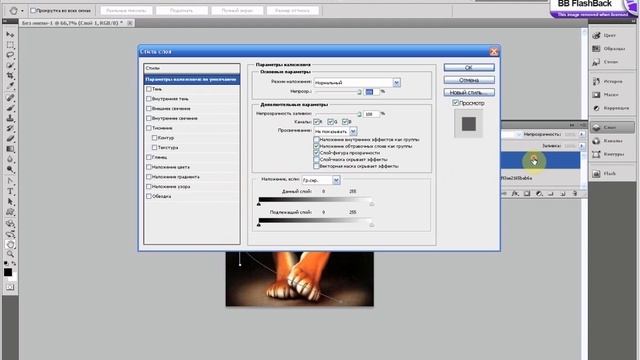The height and width of the screenshot is (360, 640).
Task: Select the Gradient tool
Action: [10, 149]
